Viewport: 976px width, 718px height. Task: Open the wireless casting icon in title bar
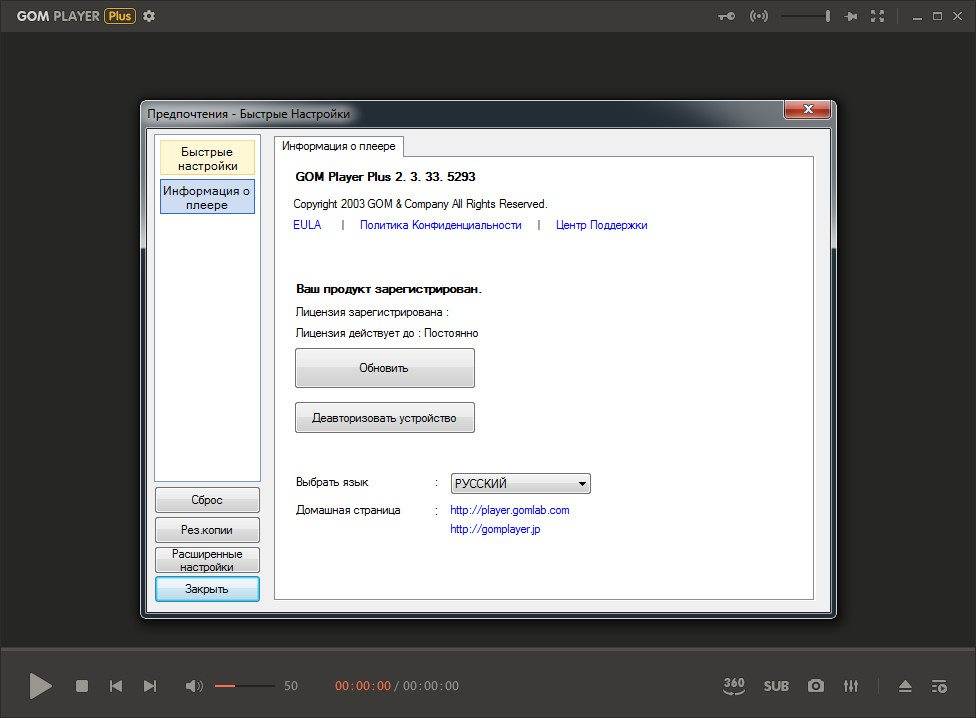pyautogui.click(x=759, y=16)
